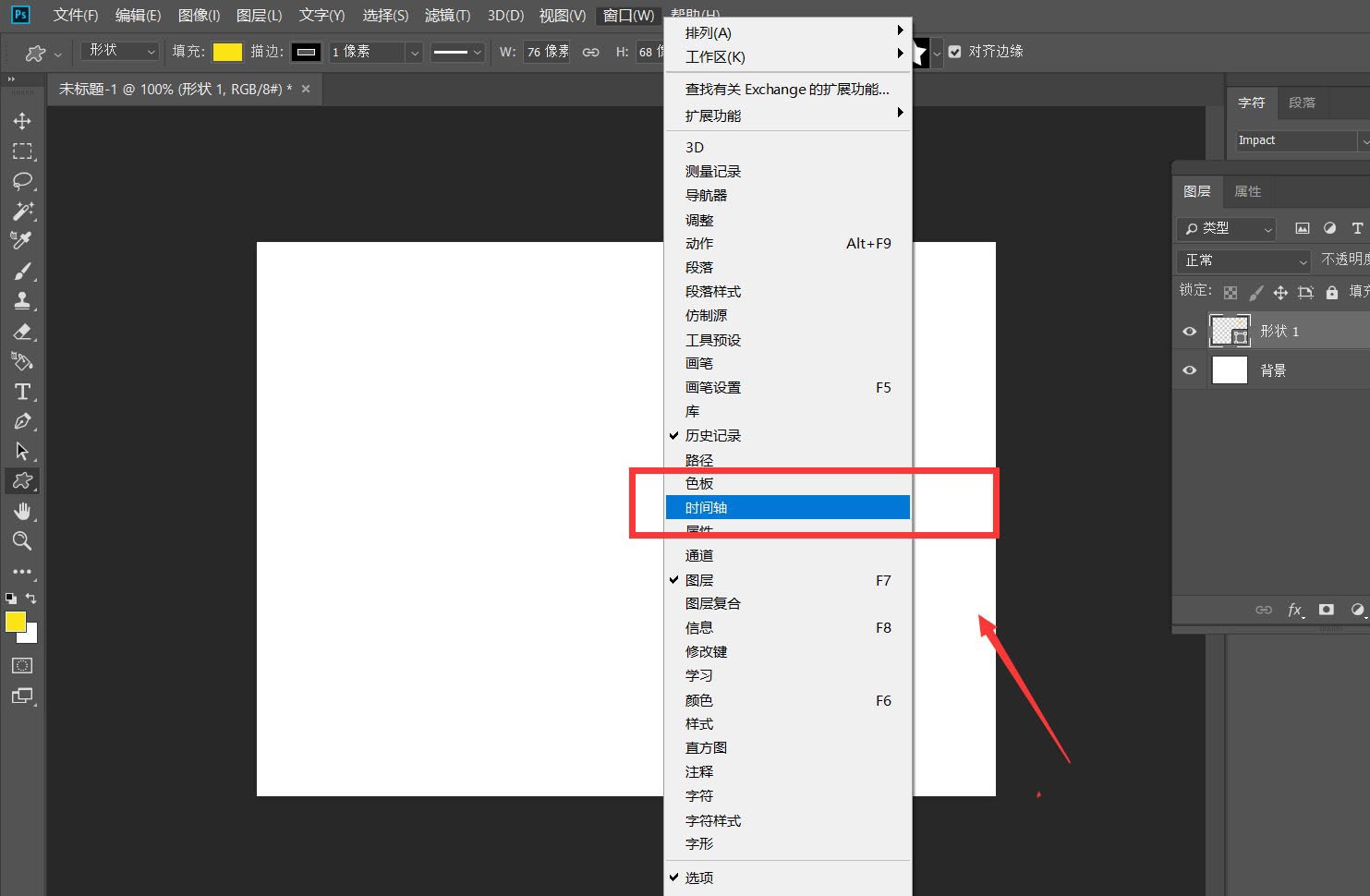Lock image pixels brush icon
The width and height of the screenshot is (1370, 896).
[1255, 293]
